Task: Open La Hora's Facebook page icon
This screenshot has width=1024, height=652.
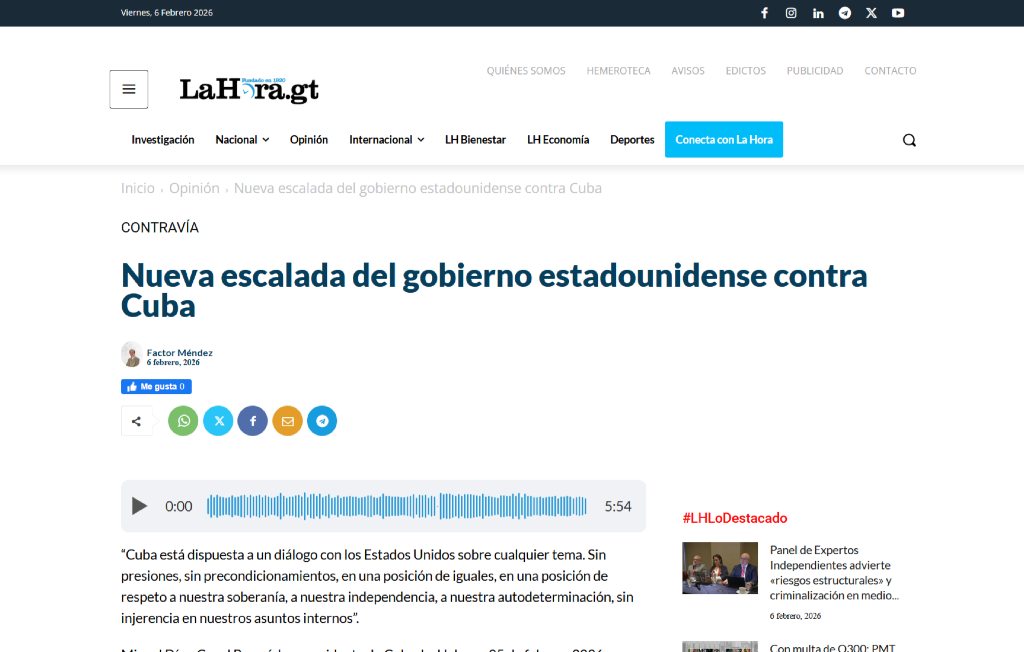Action: point(764,12)
